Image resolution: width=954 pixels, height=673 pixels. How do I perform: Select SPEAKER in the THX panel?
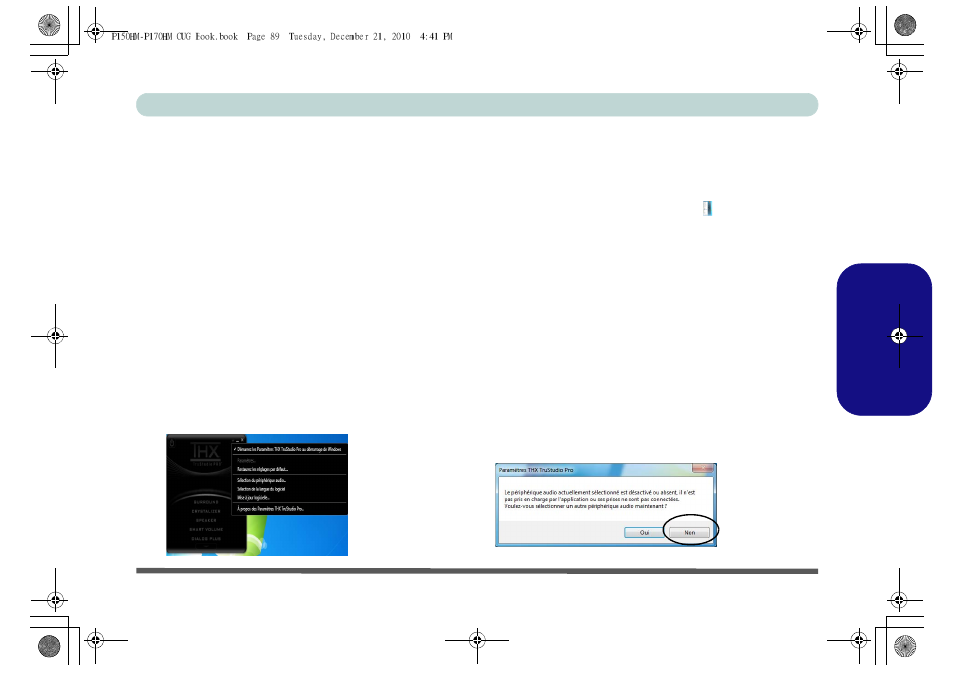tap(206, 520)
